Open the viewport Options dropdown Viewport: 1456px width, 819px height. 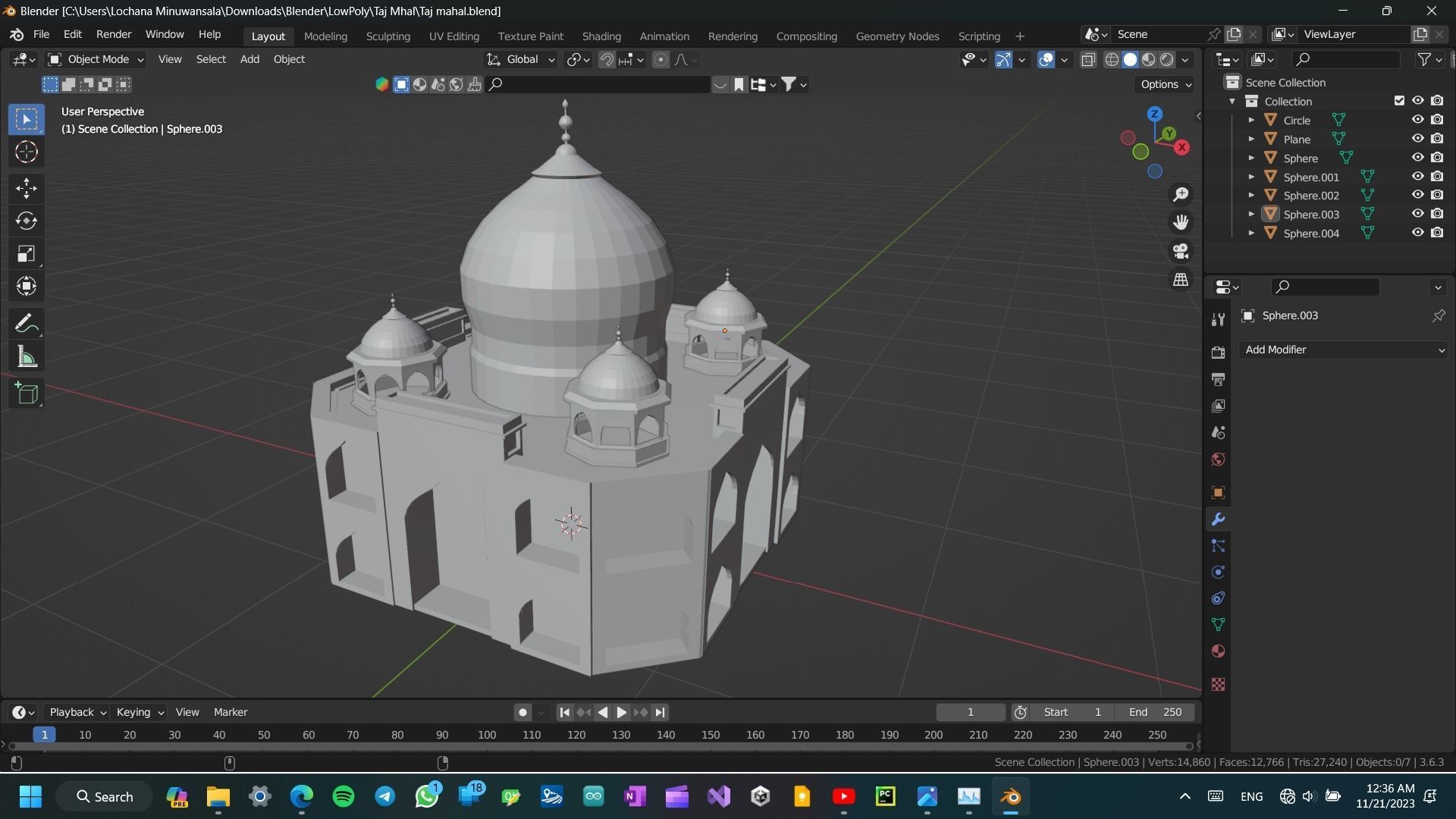[x=1166, y=84]
